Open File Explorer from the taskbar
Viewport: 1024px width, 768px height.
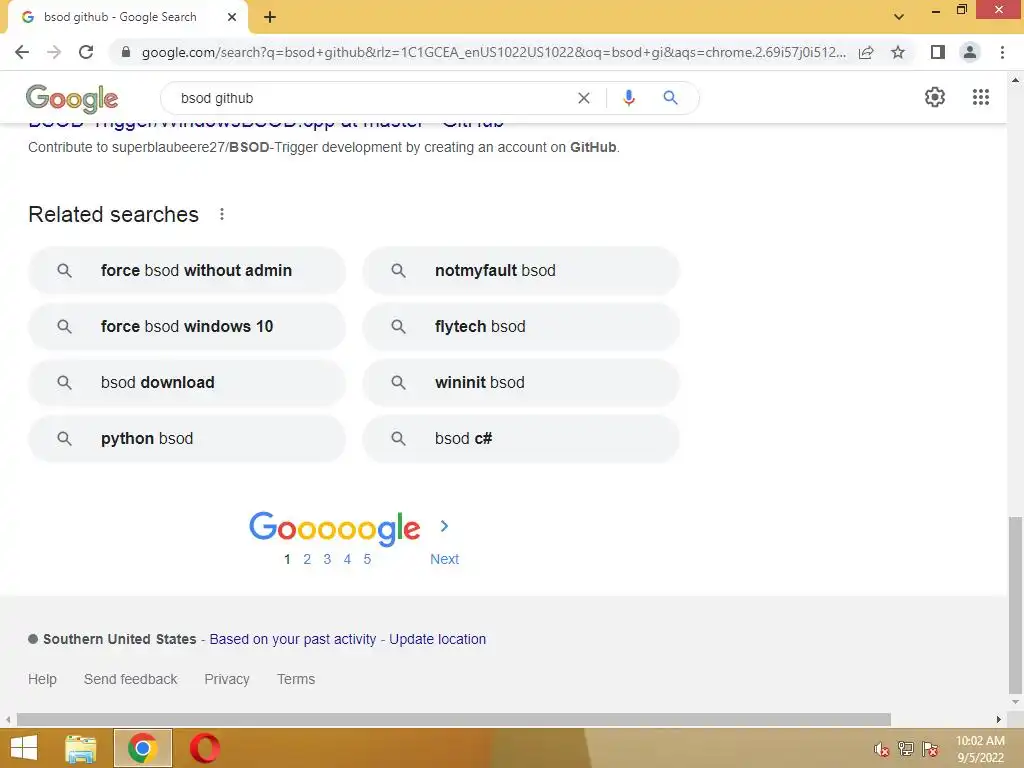[81, 748]
